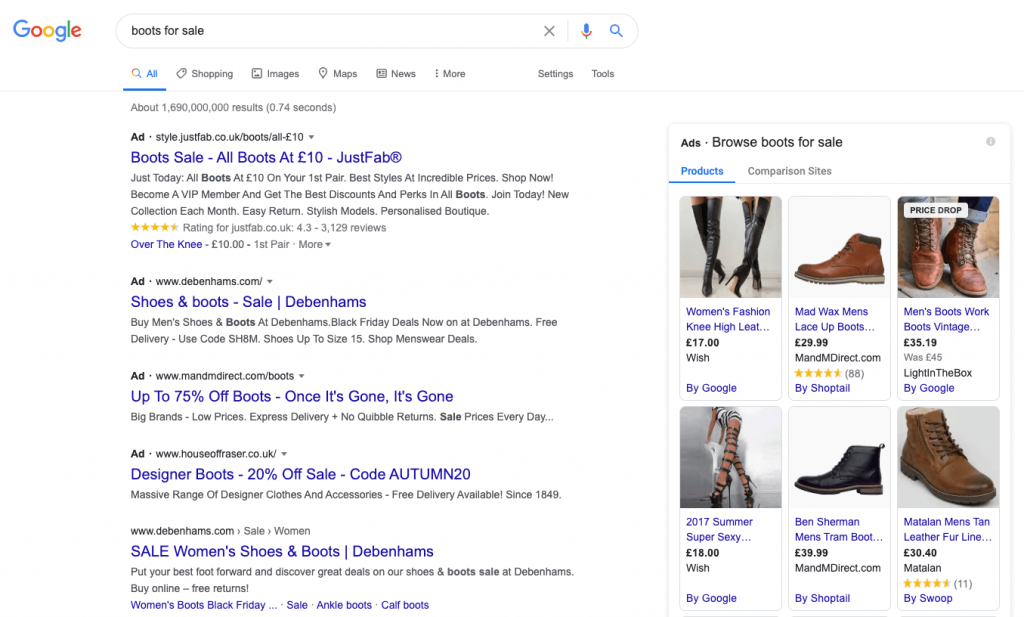1024x617 pixels.
Task: Open 'Up To 75% Off Boots' ad link
Action: point(292,396)
